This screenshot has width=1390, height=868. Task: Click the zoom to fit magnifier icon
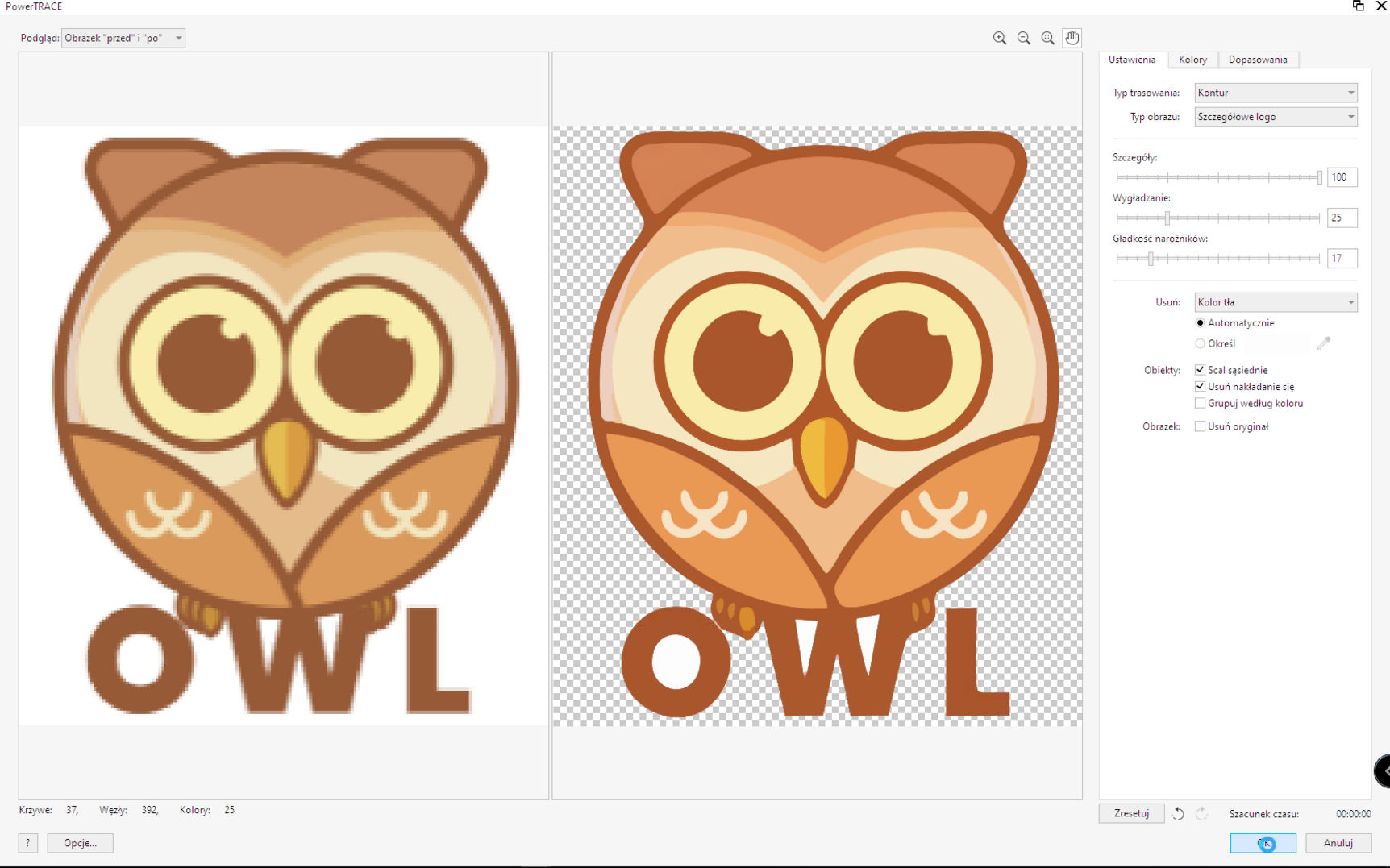(x=1047, y=38)
